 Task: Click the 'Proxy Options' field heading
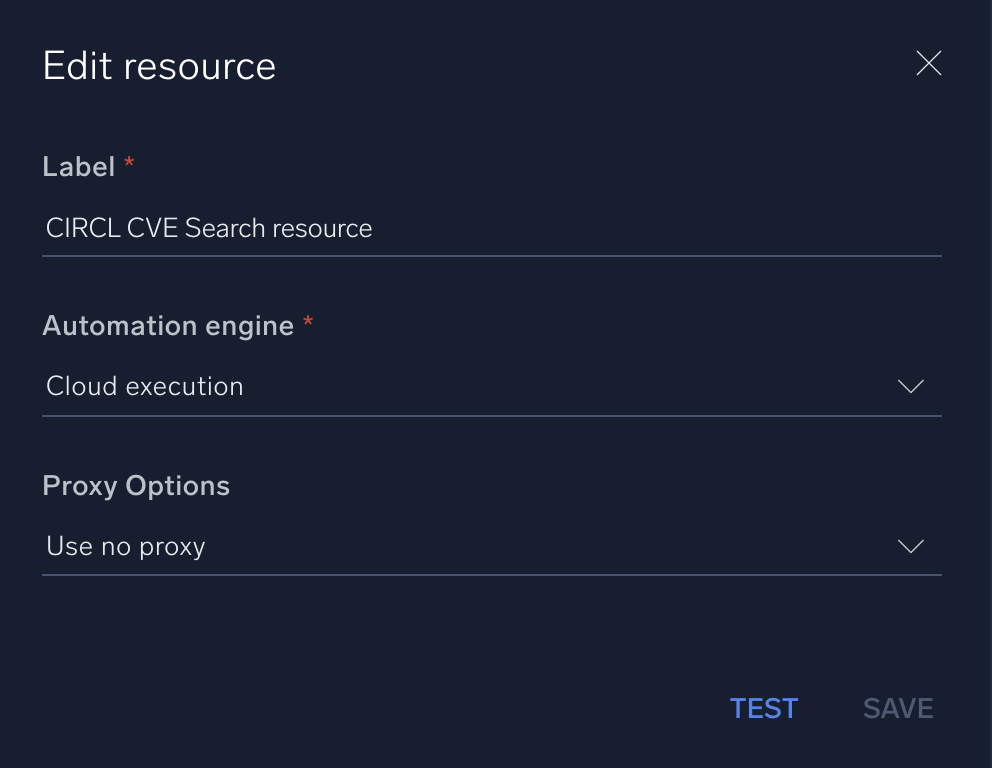click(136, 485)
